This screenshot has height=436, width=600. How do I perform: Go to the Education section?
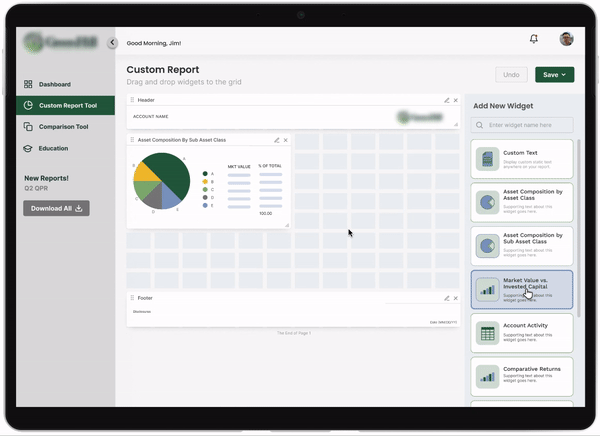click(x=53, y=148)
